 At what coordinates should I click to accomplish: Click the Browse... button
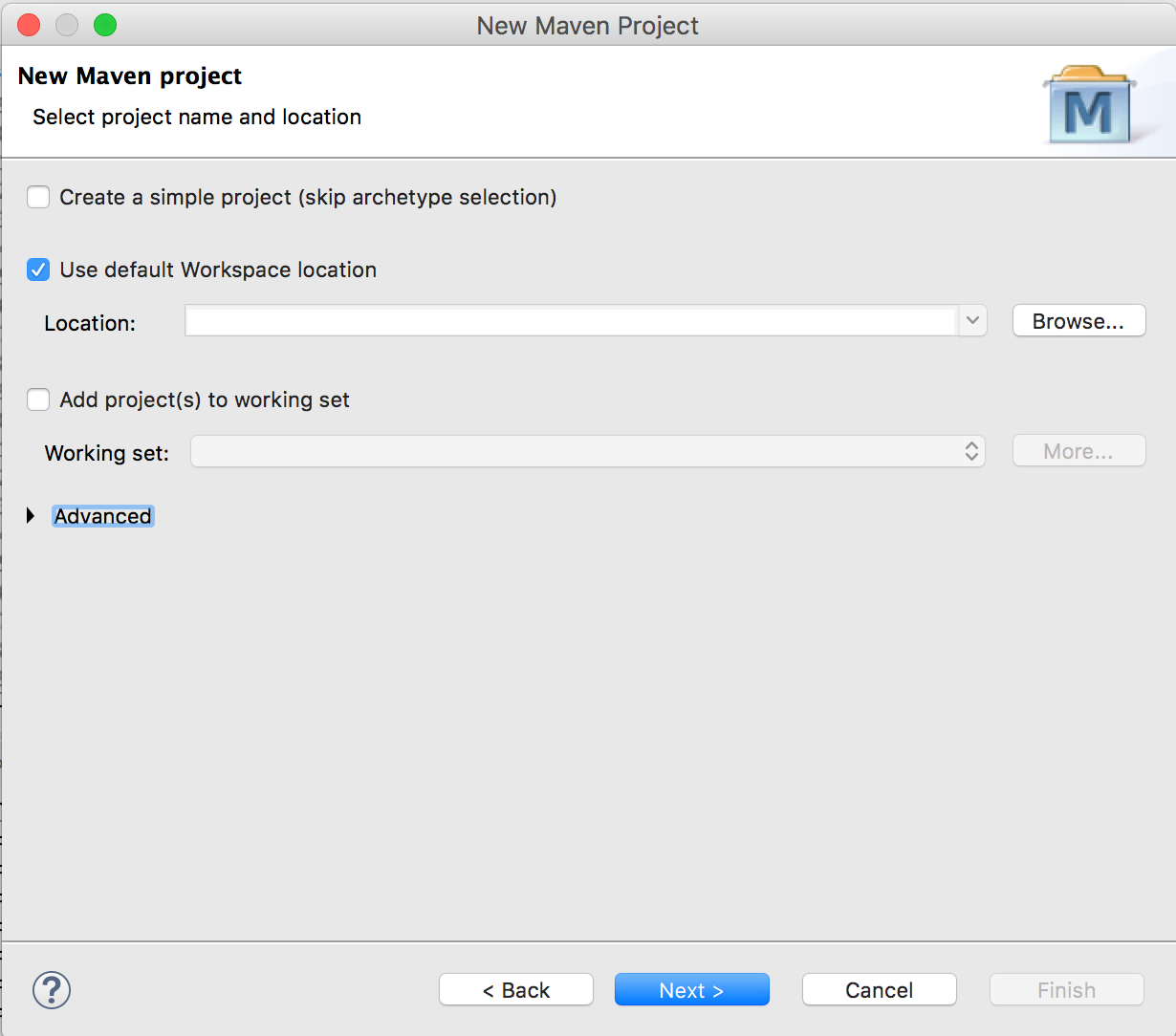tap(1078, 321)
